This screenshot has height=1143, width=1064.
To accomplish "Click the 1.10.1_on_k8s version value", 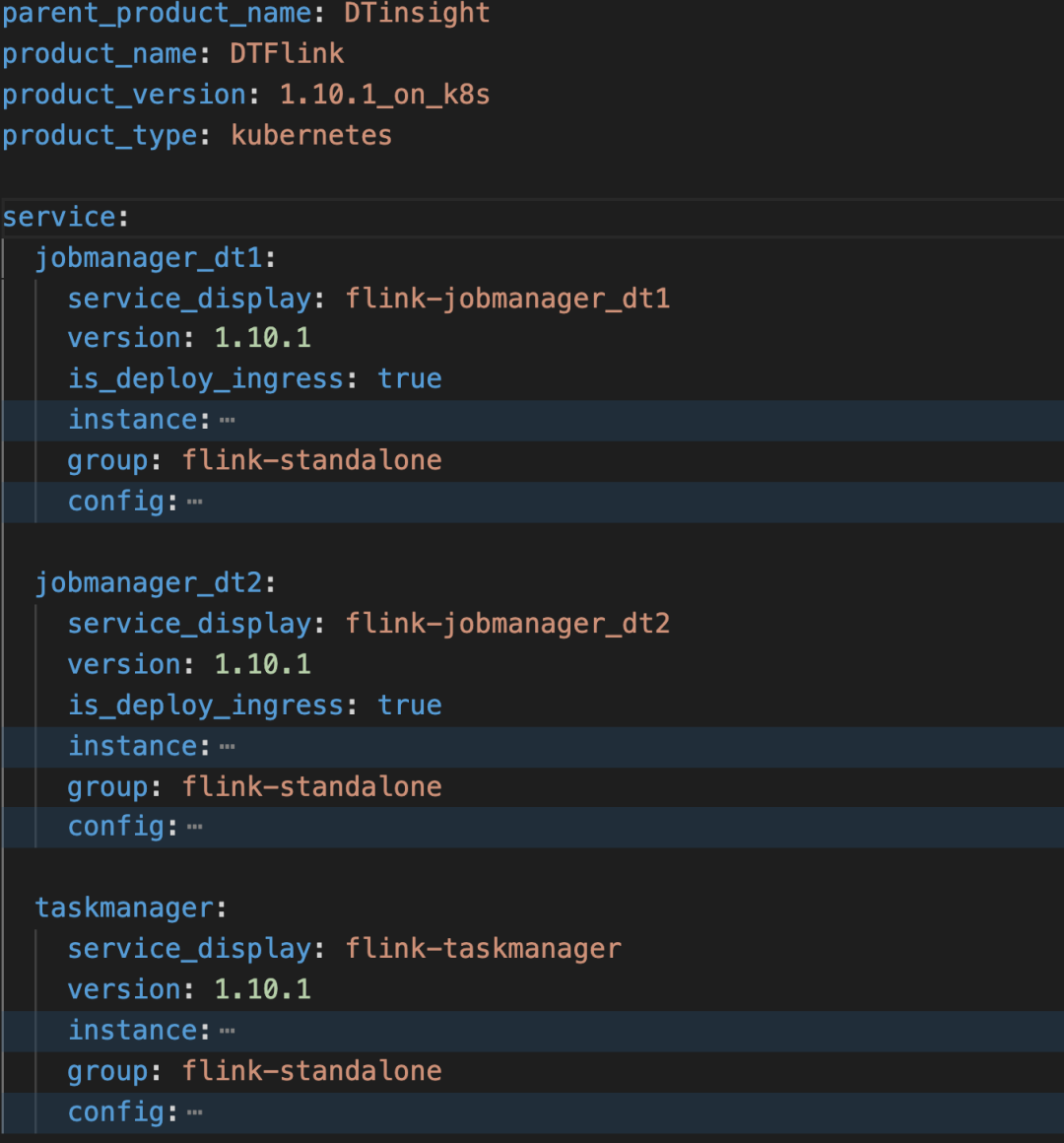I will click(384, 95).
